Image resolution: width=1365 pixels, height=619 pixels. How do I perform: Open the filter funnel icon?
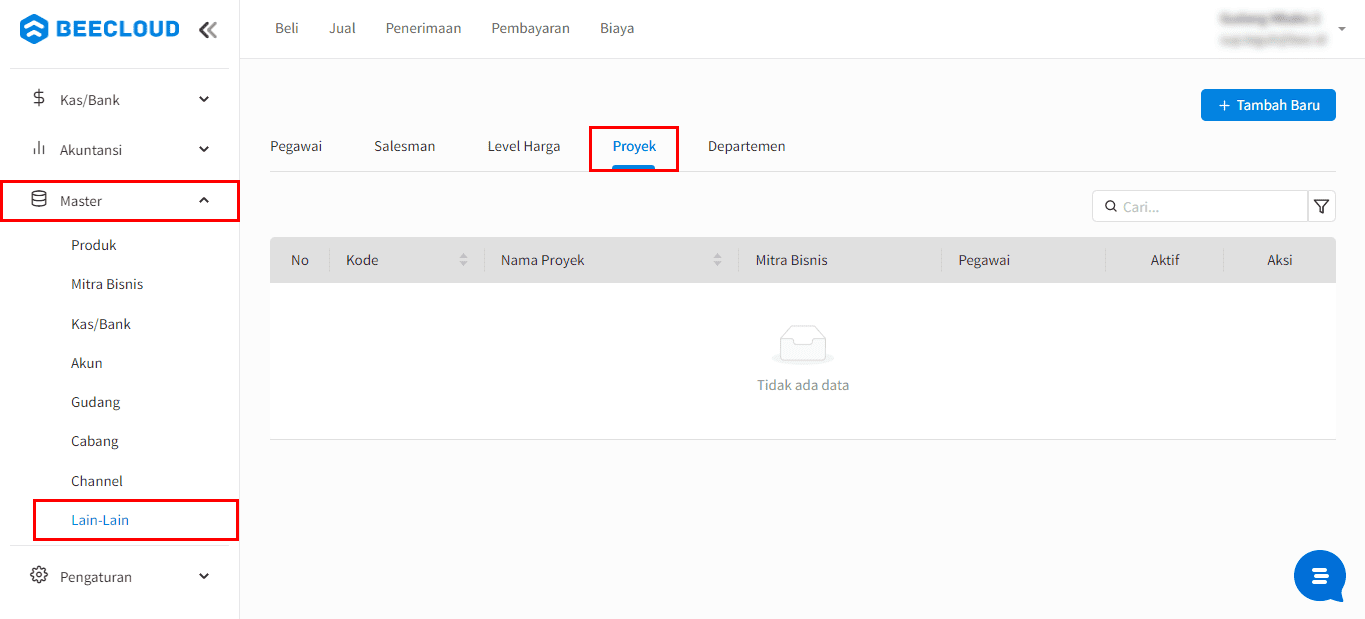[x=1321, y=206]
